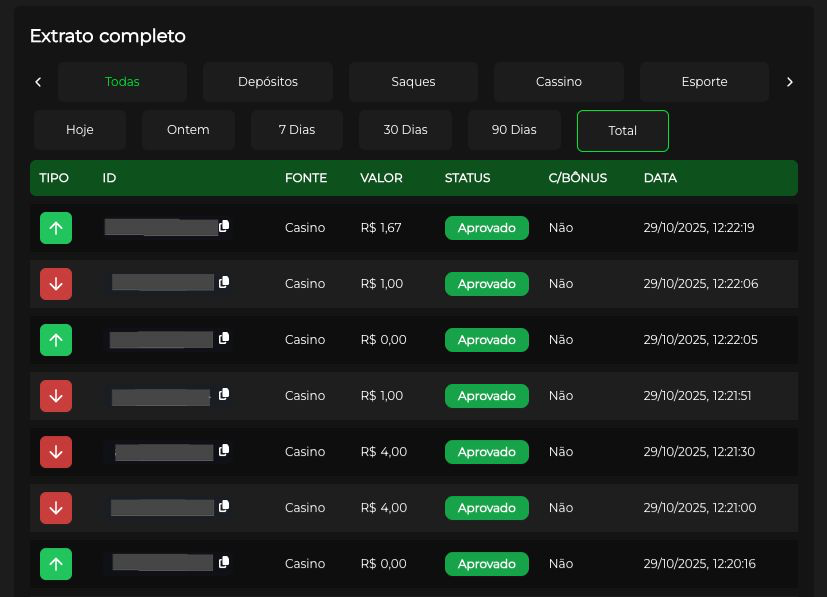Click Aprovado status badge on first row
The width and height of the screenshot is (827, 597).
[x=487, y=228]
